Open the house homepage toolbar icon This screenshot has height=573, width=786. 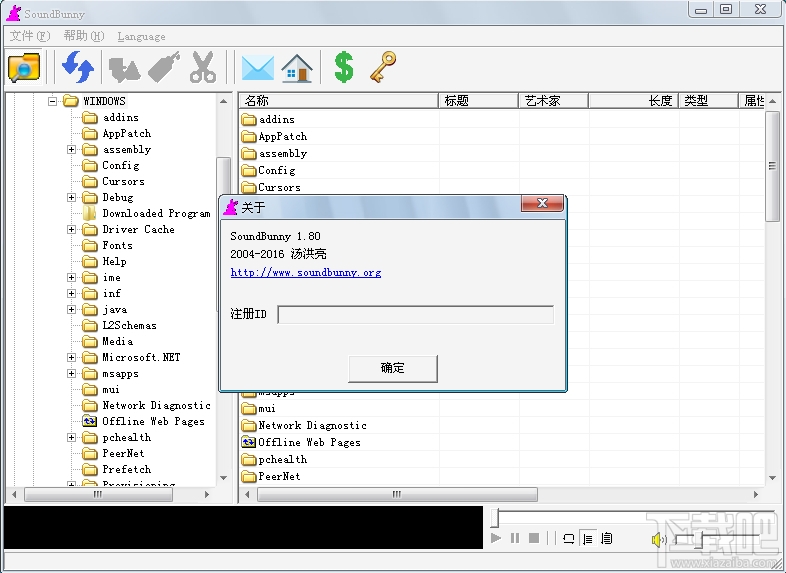[x=297, y=68]
